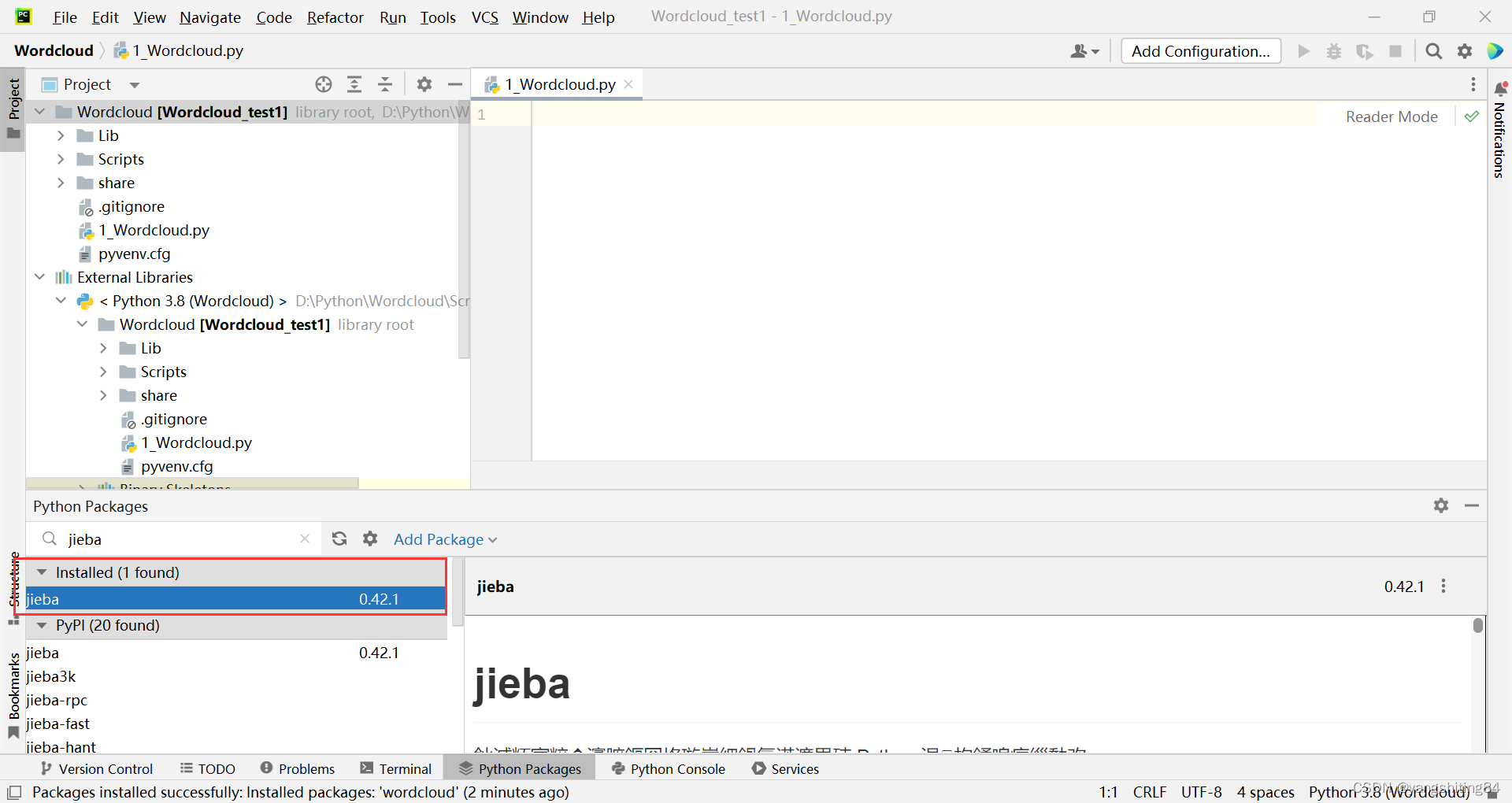Open the Refactor menu
1512x803 pixels.
click(x=335, y=17)
